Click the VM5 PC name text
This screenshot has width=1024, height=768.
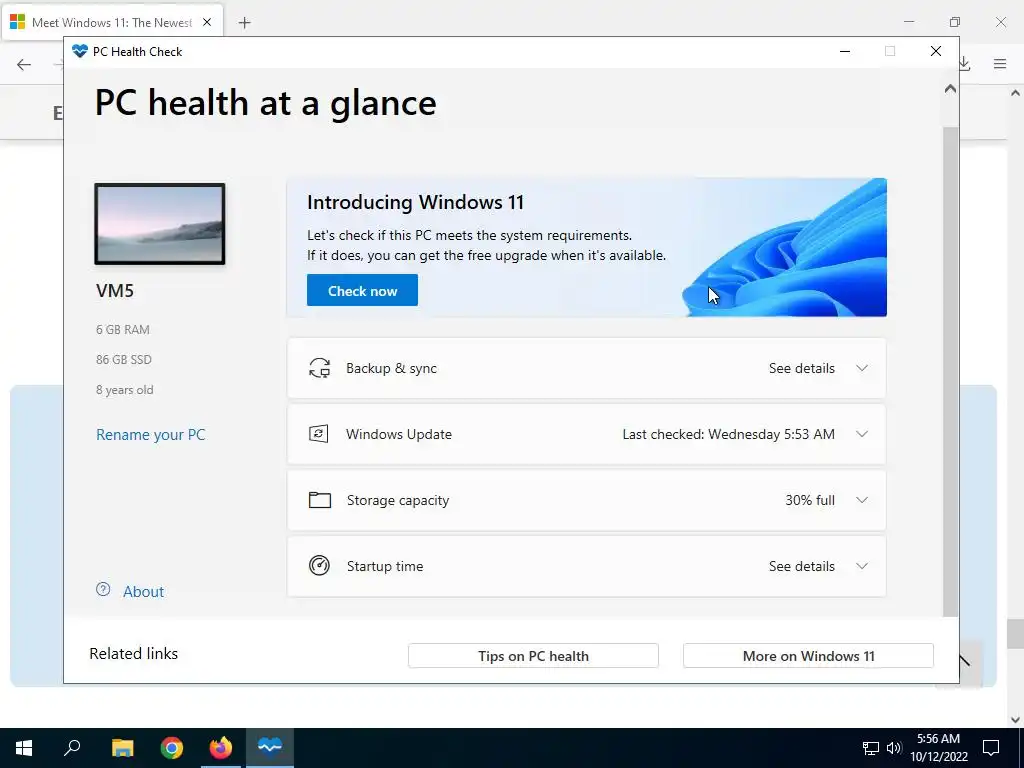[115, 291]
